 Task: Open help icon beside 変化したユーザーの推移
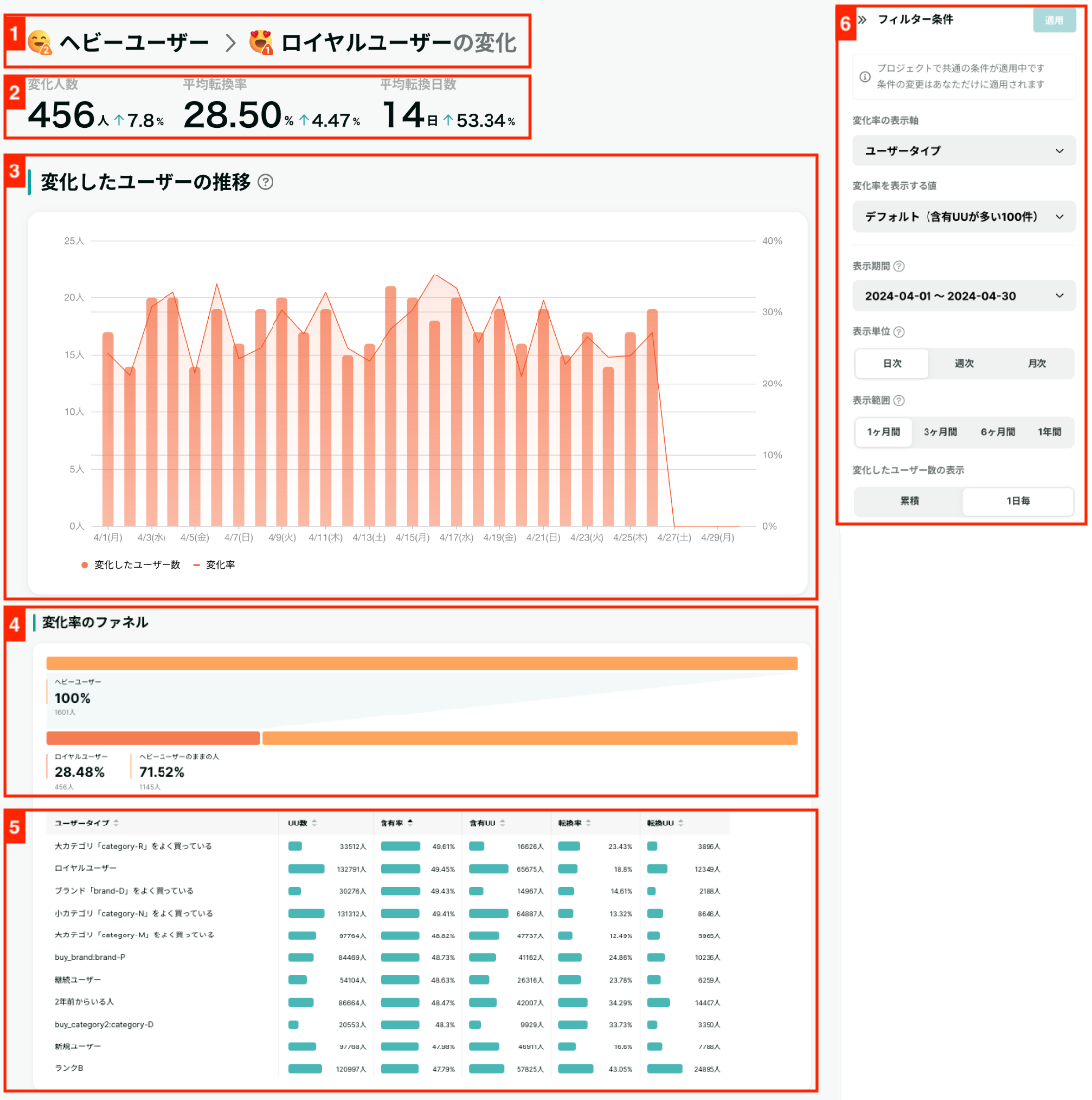[x=266, y=182]
